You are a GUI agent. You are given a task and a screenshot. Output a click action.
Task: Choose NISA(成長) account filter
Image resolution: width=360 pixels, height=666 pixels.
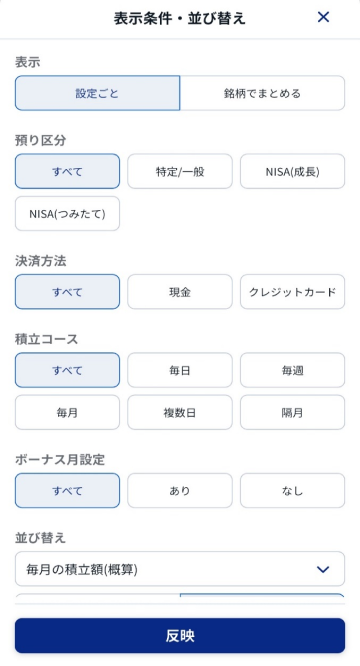pyautogui.click(x=292, y=171)
